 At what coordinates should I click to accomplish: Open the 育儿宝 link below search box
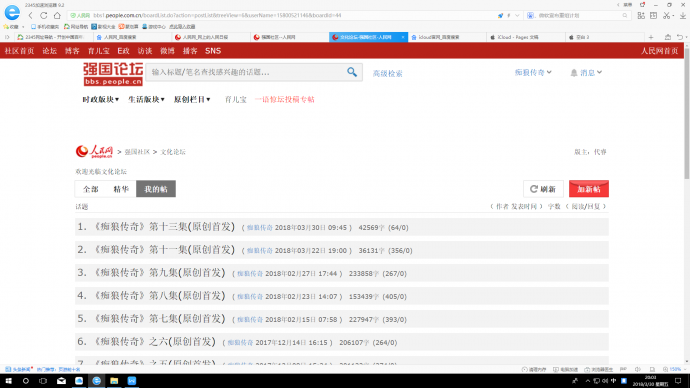click(x=236, y=99)
